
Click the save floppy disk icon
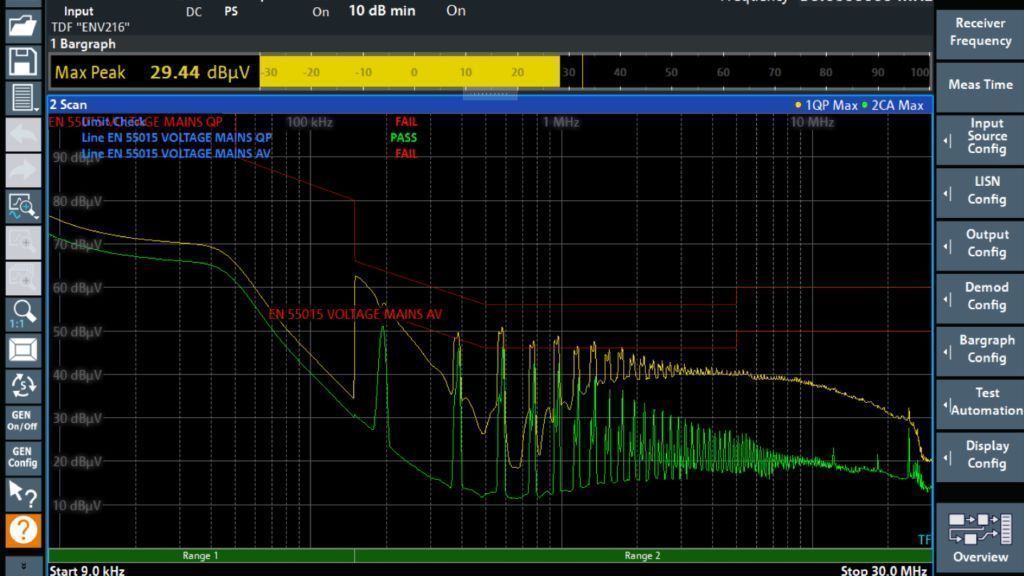[x=22, y=62]
